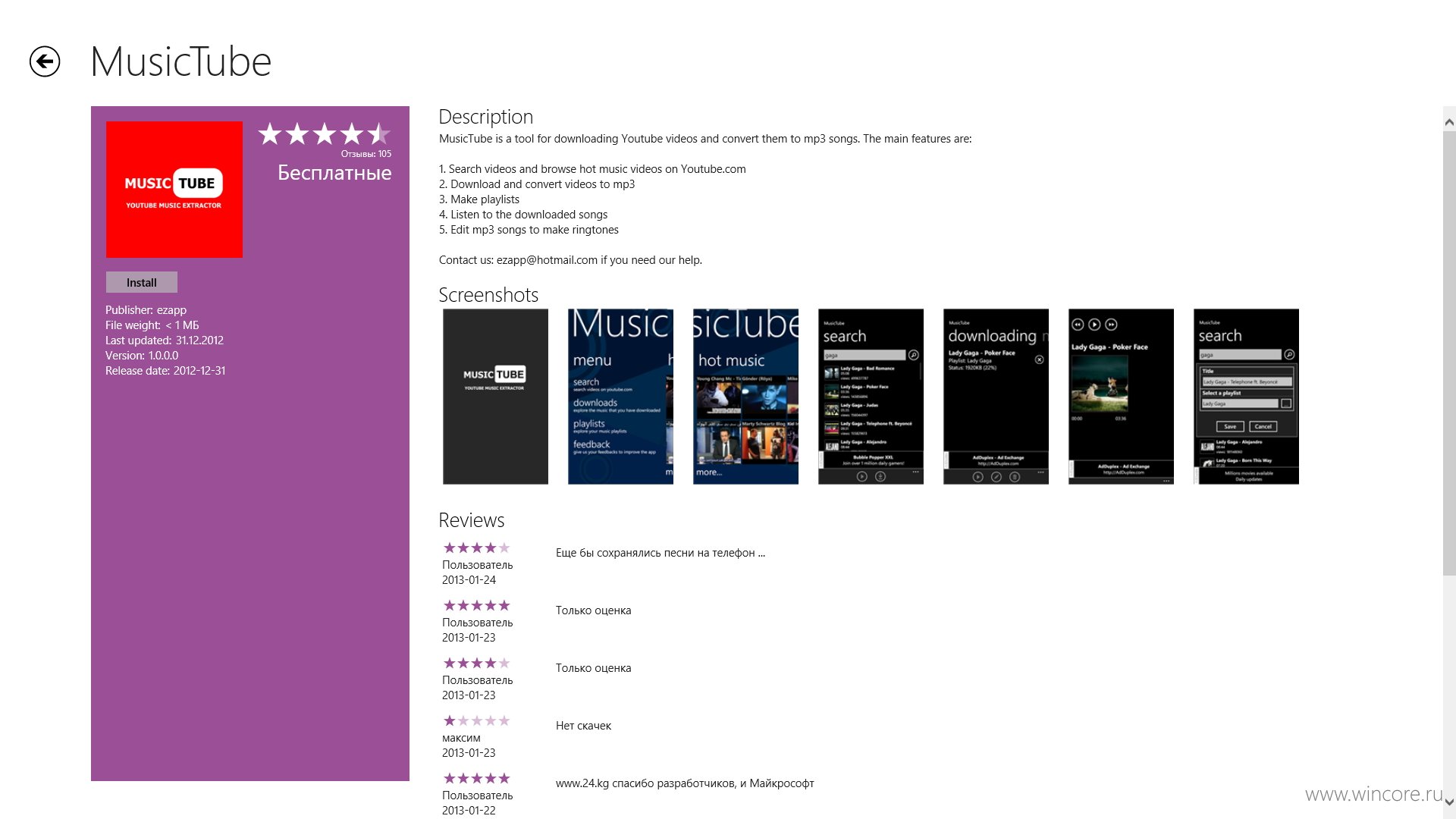Go back using the circled arrow button

[x=45, y=61]
